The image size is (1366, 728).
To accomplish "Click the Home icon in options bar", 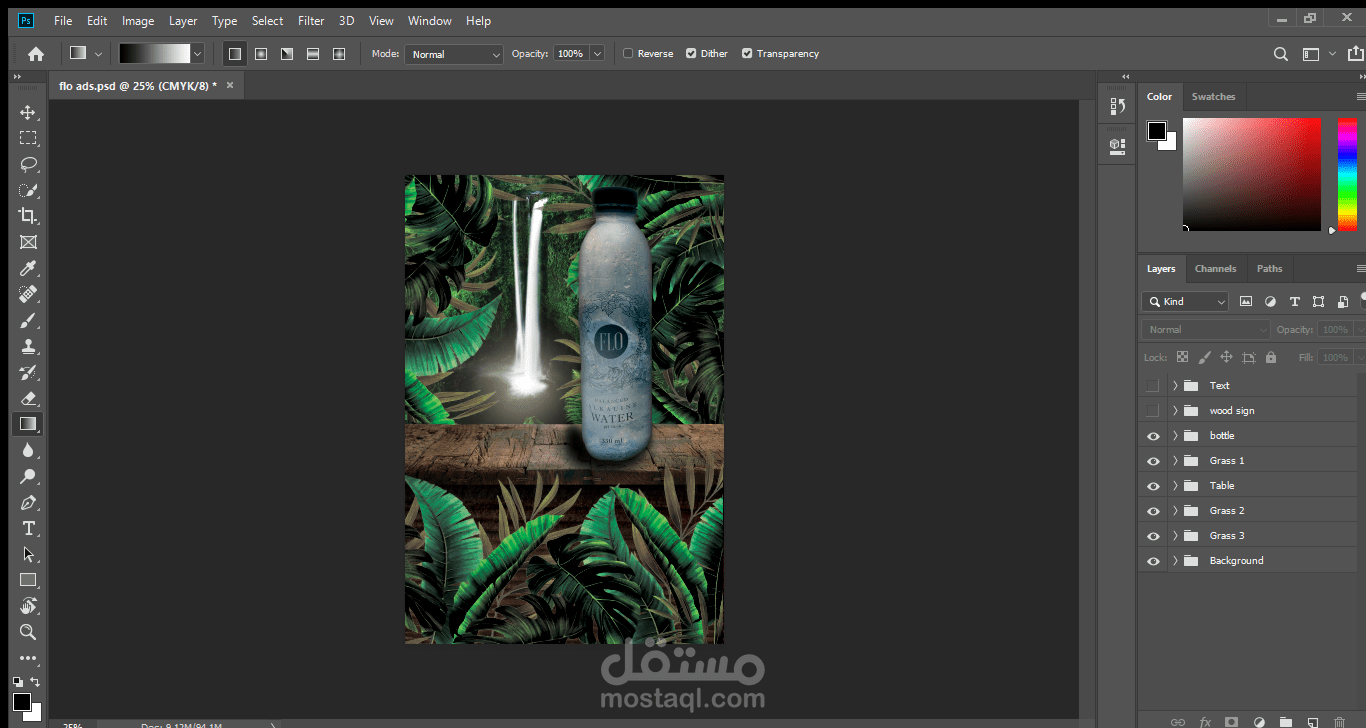I will point(36,54).
